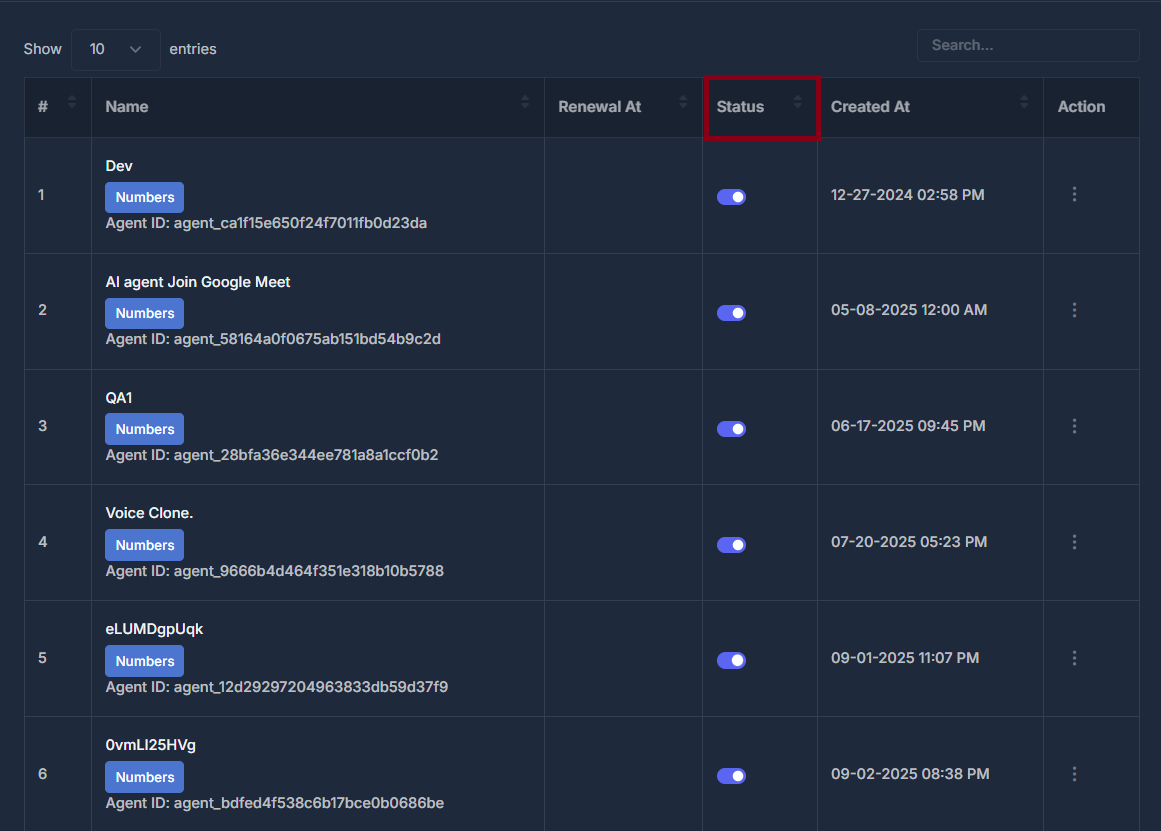
Task: Sort by Renewal At column arrows
Action: click(x=683, y=102)
